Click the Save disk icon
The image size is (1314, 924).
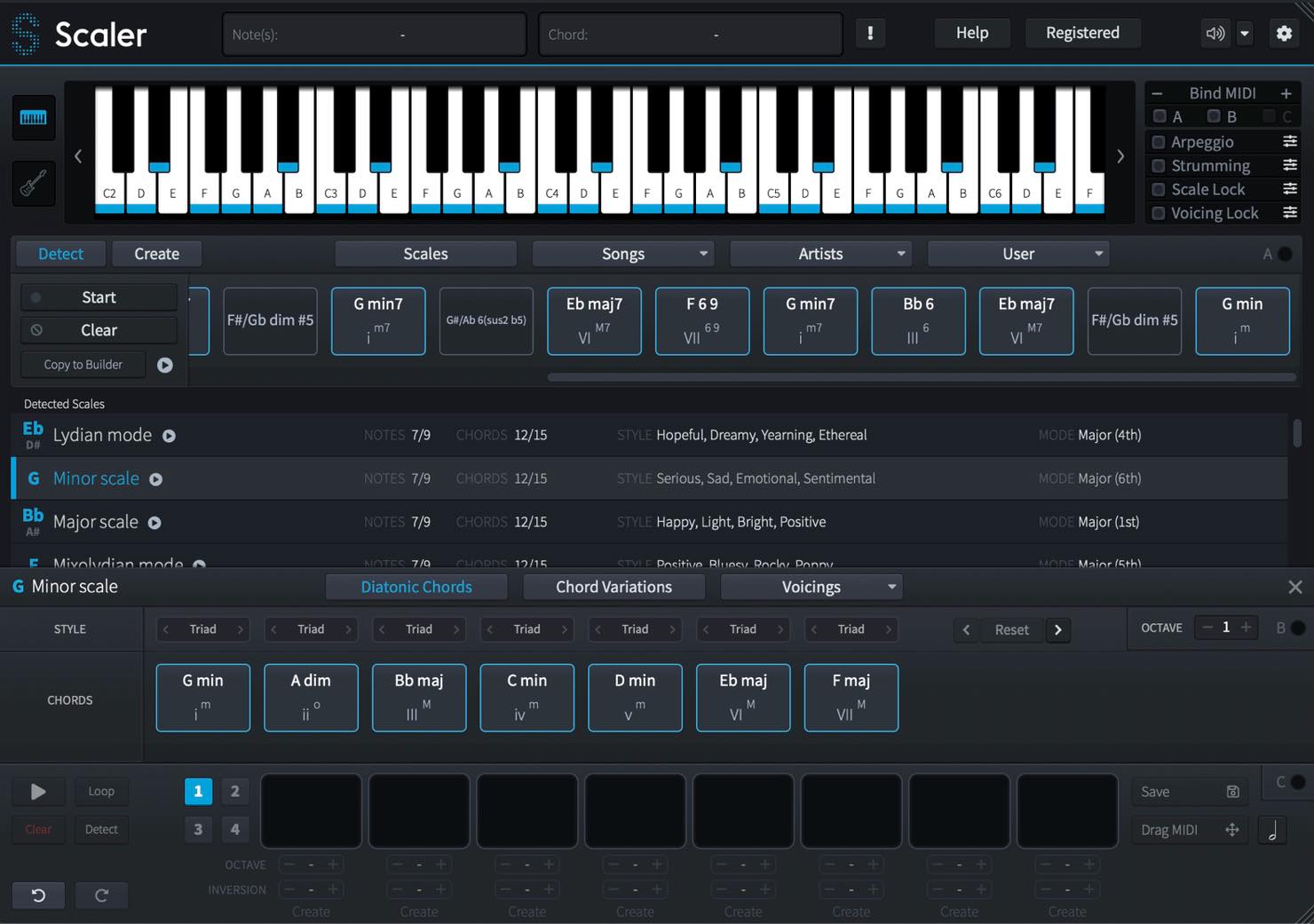[x=1232, y=792]
